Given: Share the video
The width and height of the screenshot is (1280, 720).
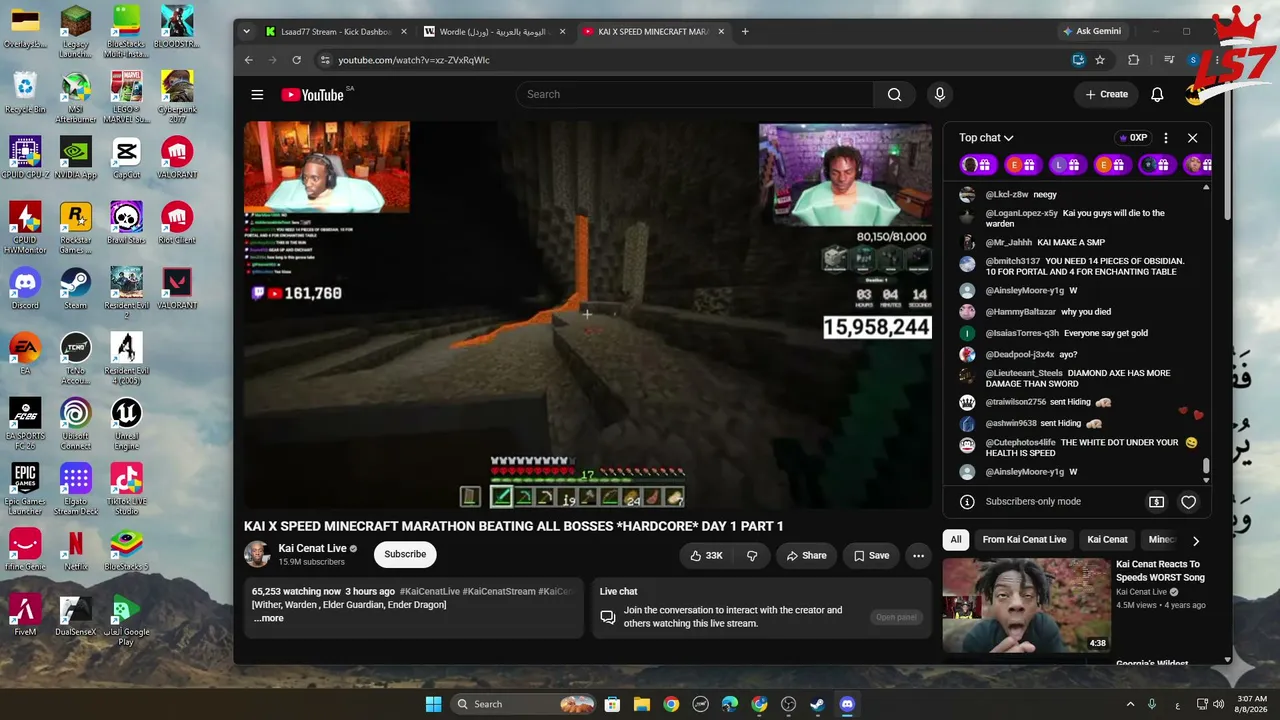Looking at the screenshot, I should coord(806,556).
